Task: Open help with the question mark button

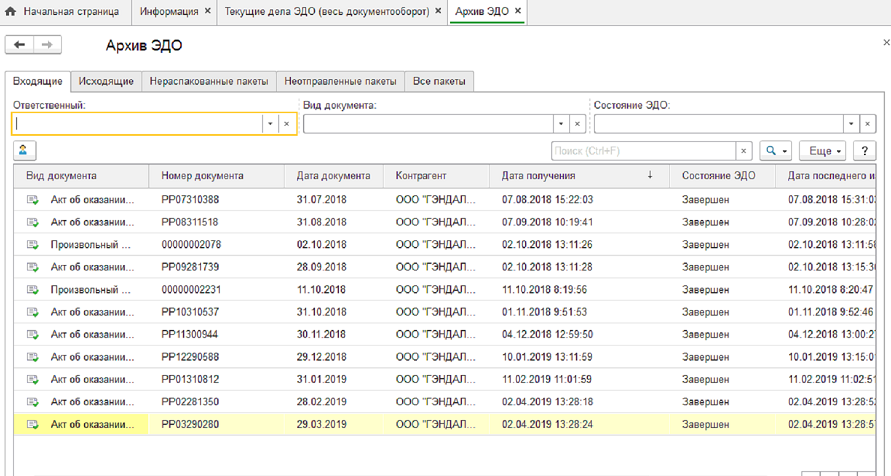Action: pyautogui.click(x=862, y=150)
